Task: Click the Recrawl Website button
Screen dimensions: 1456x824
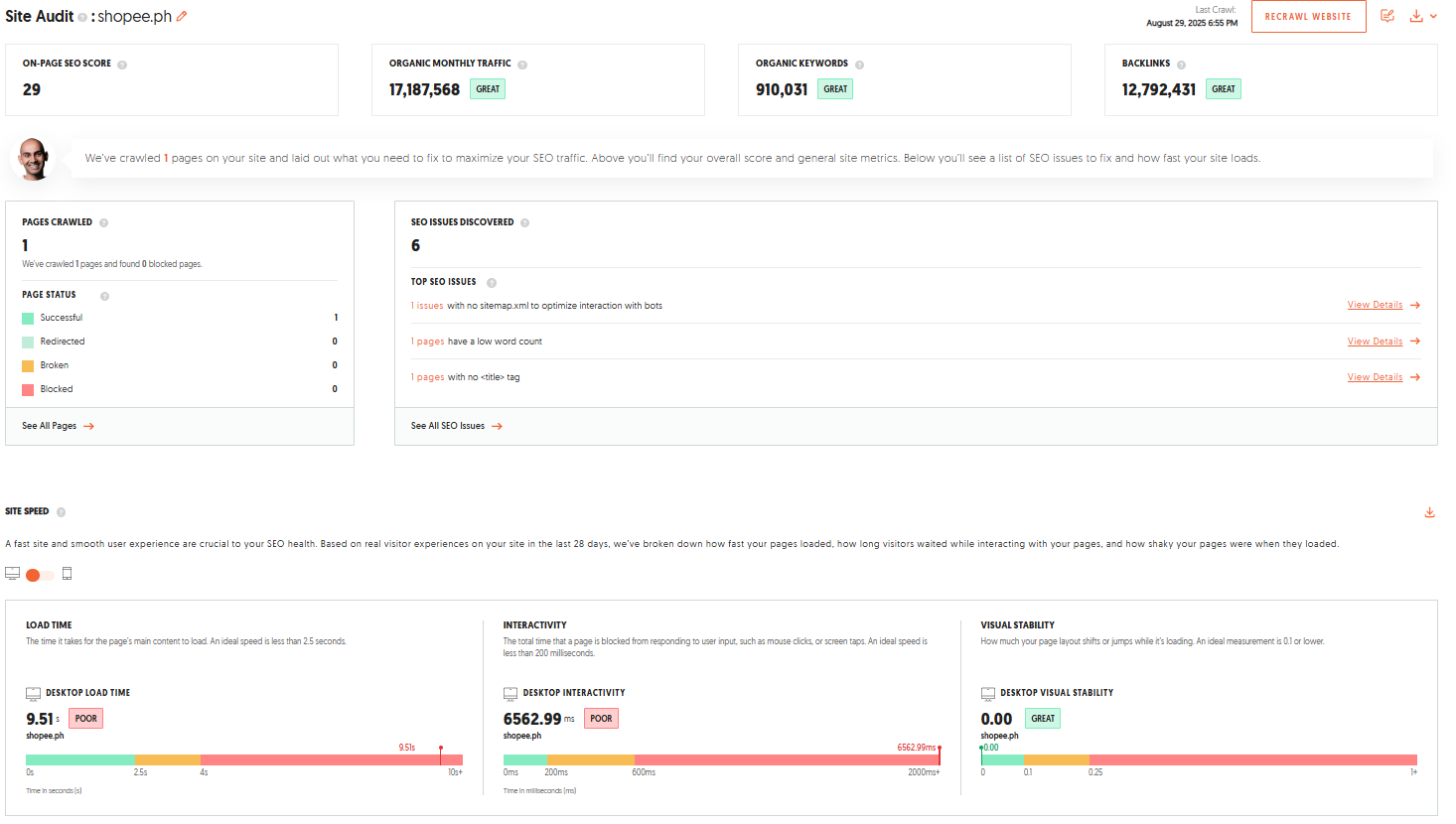Action: pyautogui.click(x=1308, y=16)
